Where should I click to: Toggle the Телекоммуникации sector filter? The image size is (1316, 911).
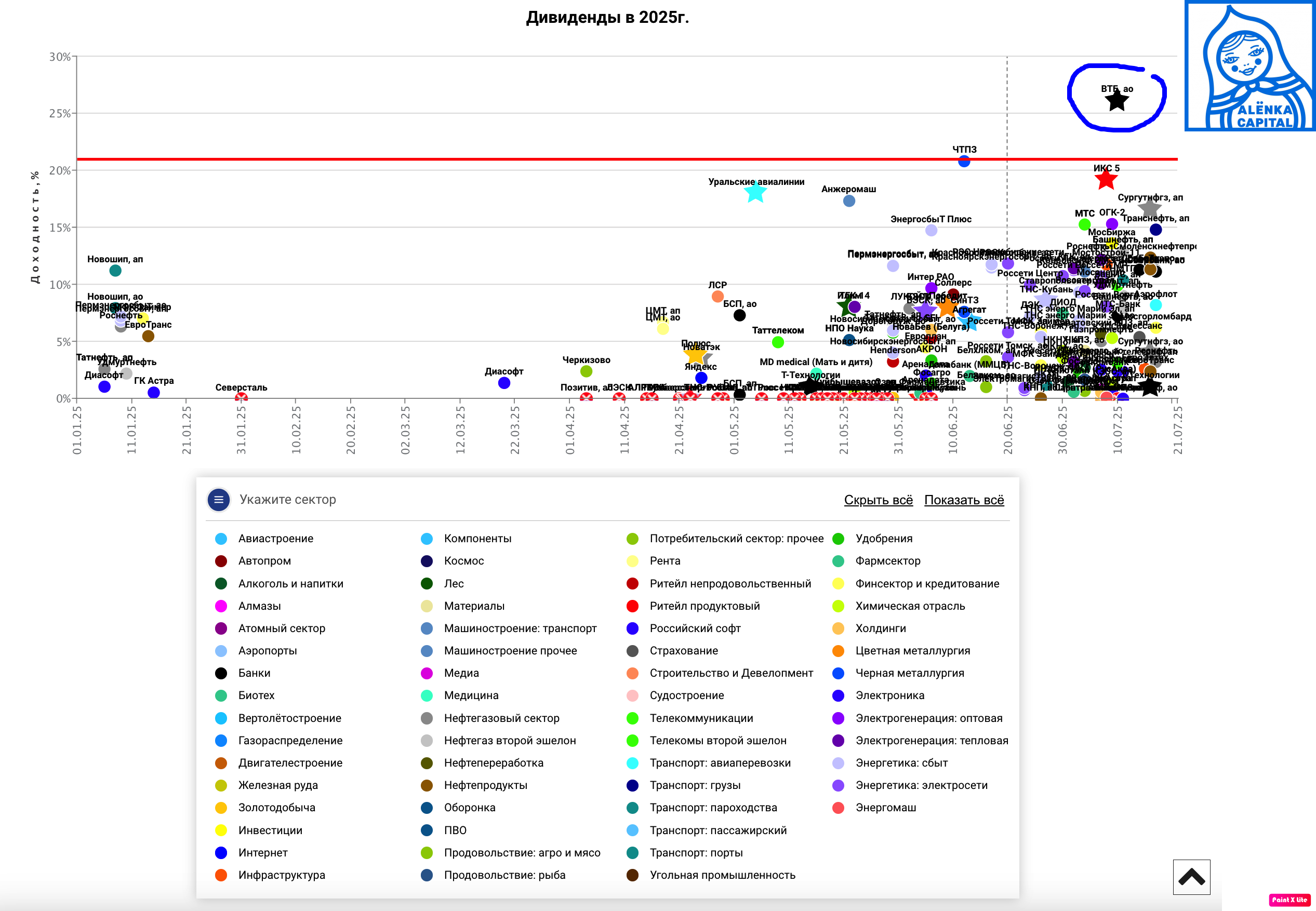(689, 718)
